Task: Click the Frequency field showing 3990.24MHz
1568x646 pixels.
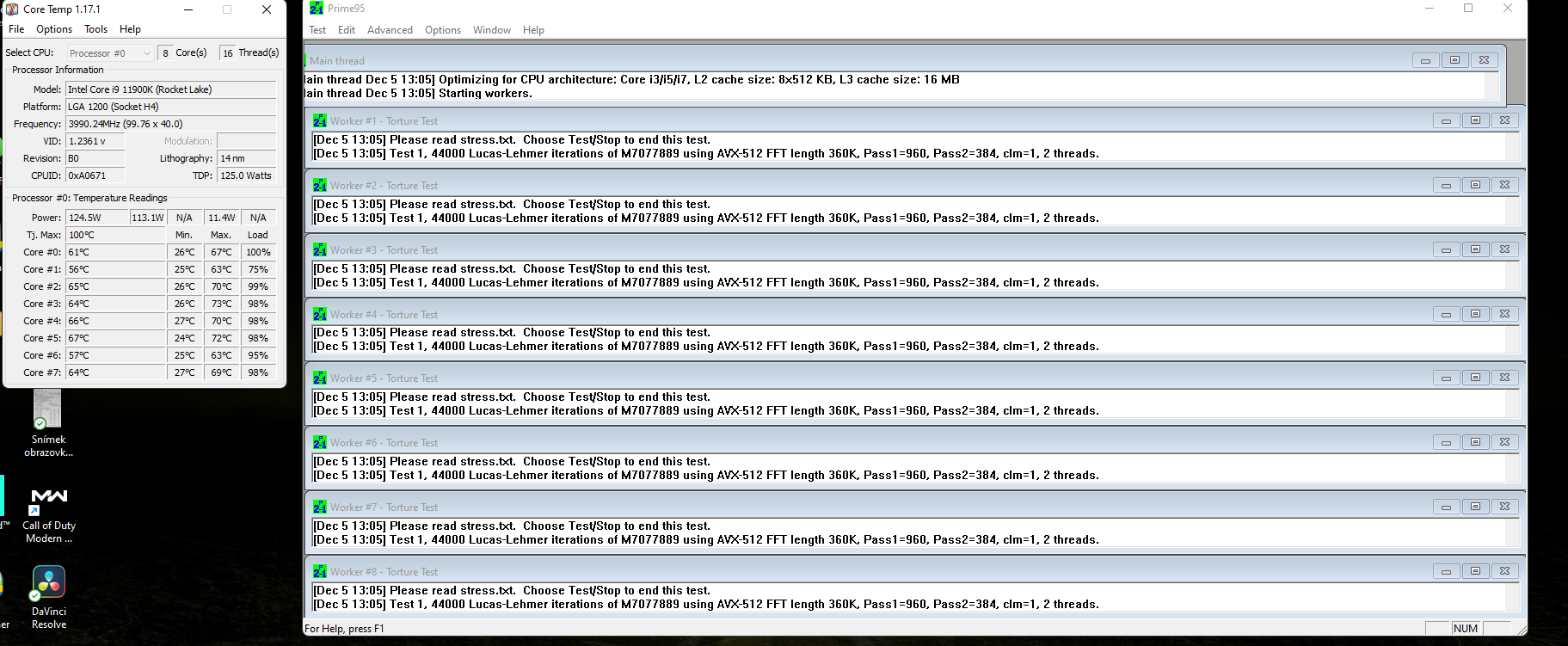Action: [171, 124]
